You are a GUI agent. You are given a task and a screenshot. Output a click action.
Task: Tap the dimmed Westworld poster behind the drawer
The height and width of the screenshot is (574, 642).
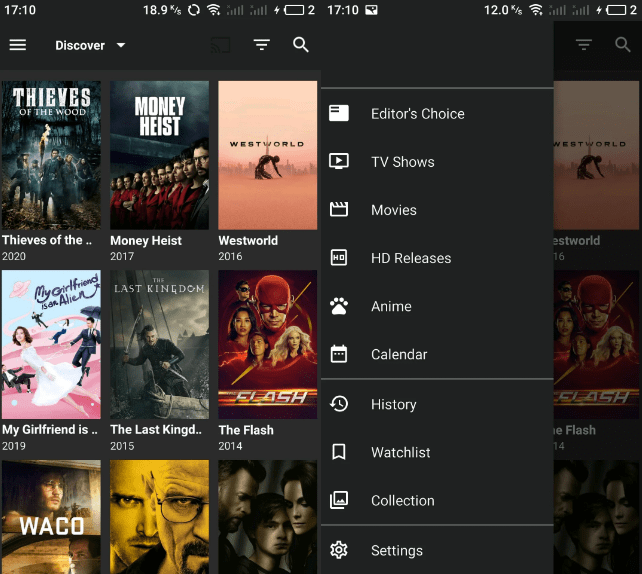pyautogui.click(x=596, y=155)
